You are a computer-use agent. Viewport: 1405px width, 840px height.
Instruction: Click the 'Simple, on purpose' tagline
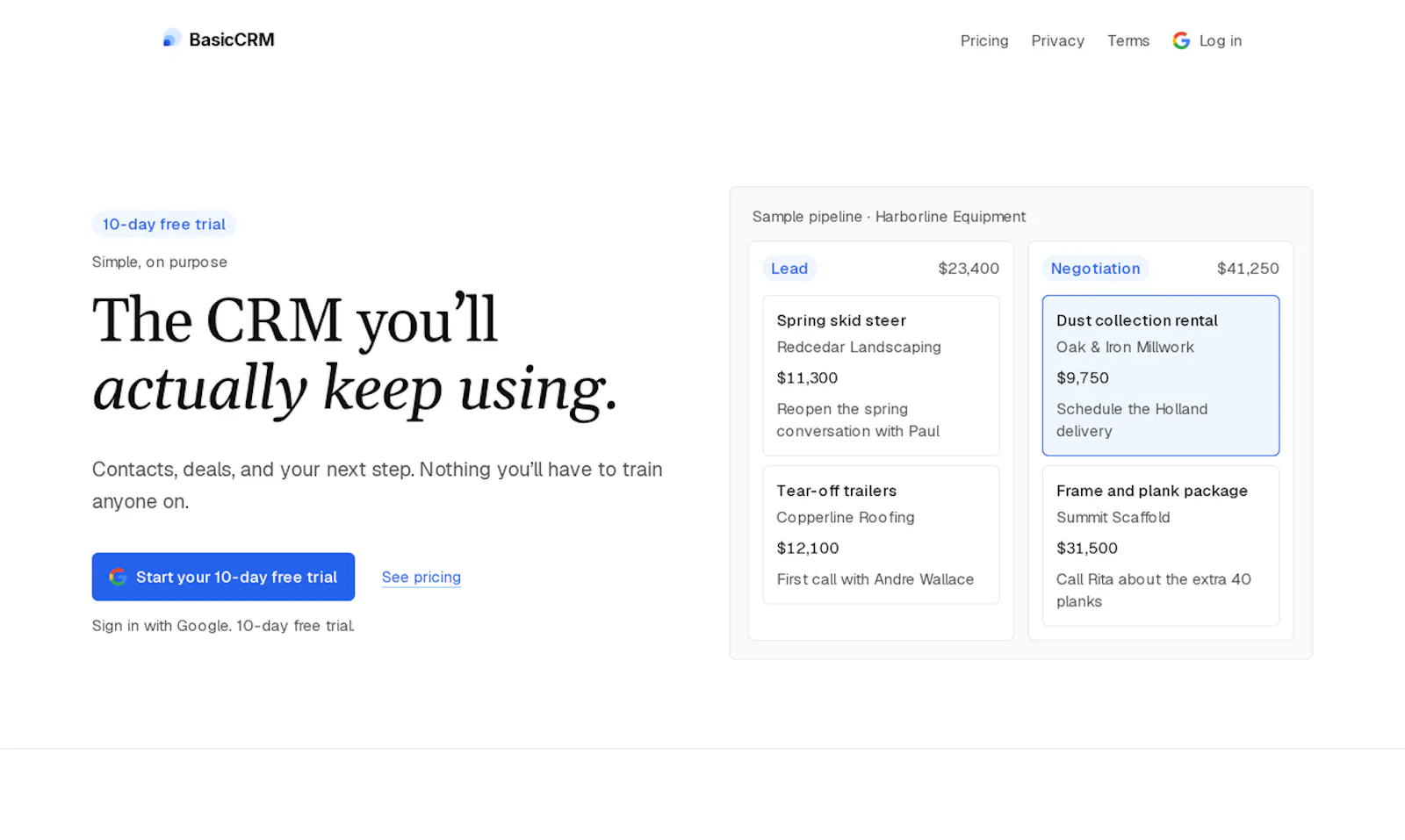tap(160, 262)
